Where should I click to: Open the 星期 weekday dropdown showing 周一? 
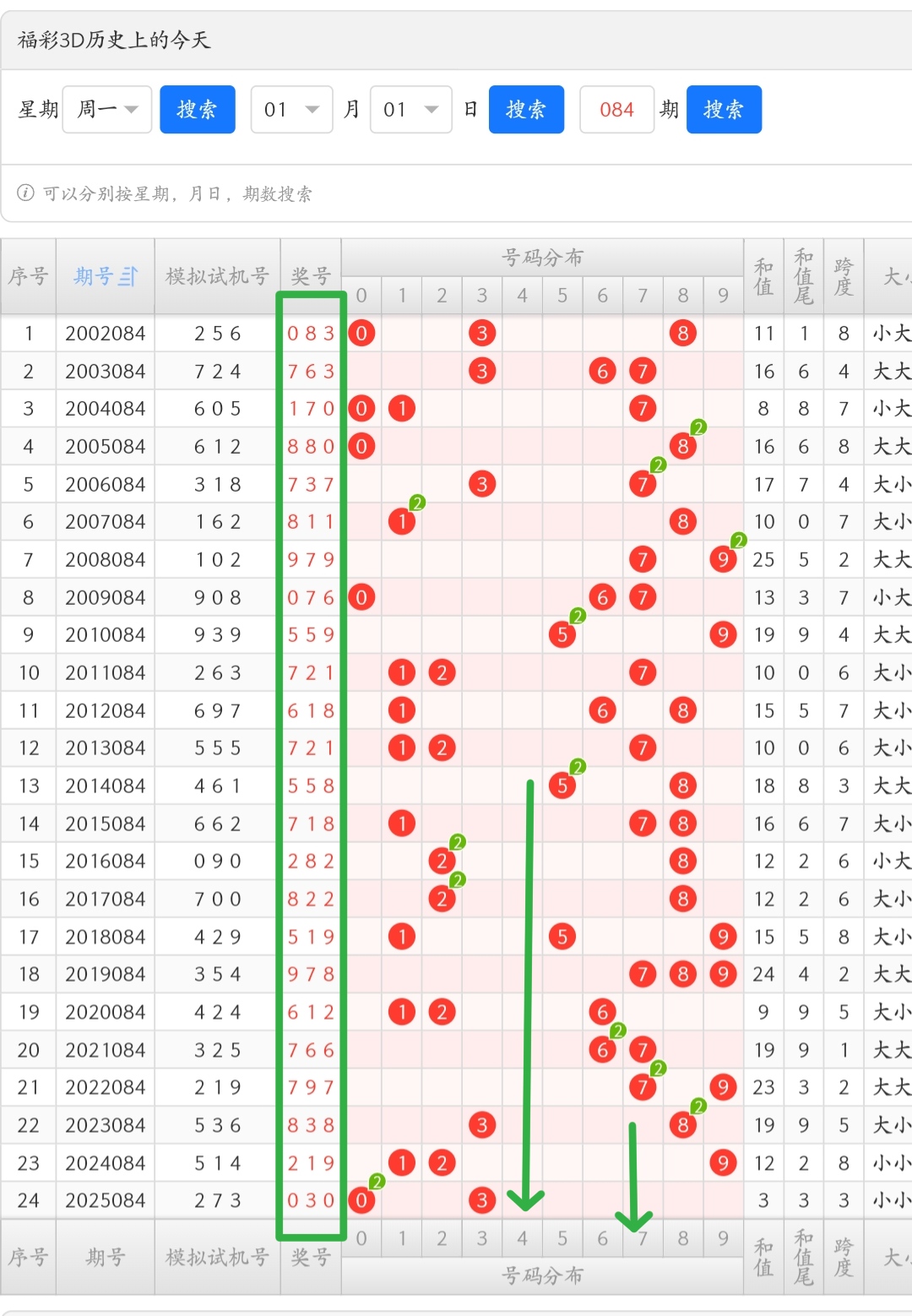tap(107, 110)
